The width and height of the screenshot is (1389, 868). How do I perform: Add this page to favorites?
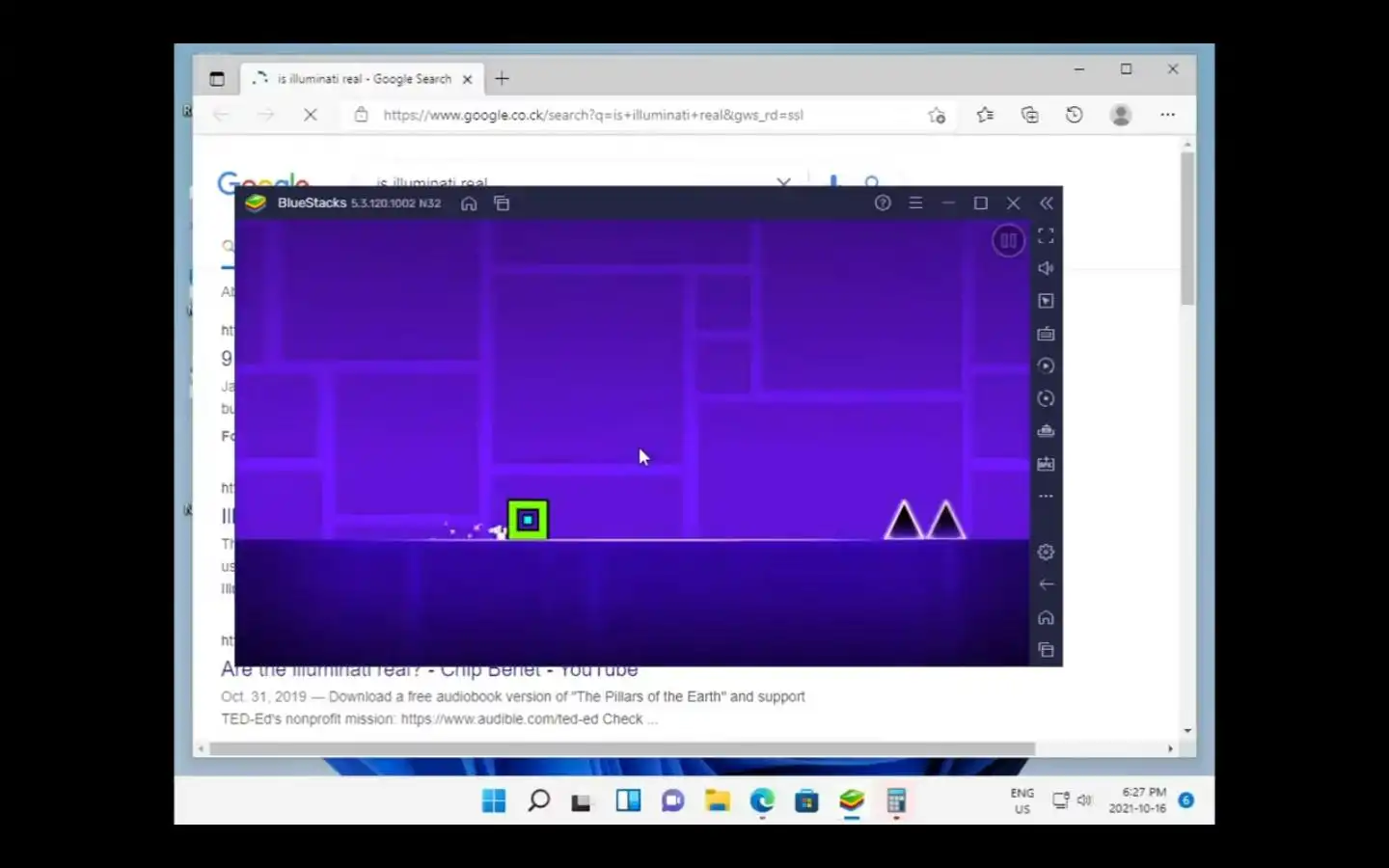(x=937, y=115)
